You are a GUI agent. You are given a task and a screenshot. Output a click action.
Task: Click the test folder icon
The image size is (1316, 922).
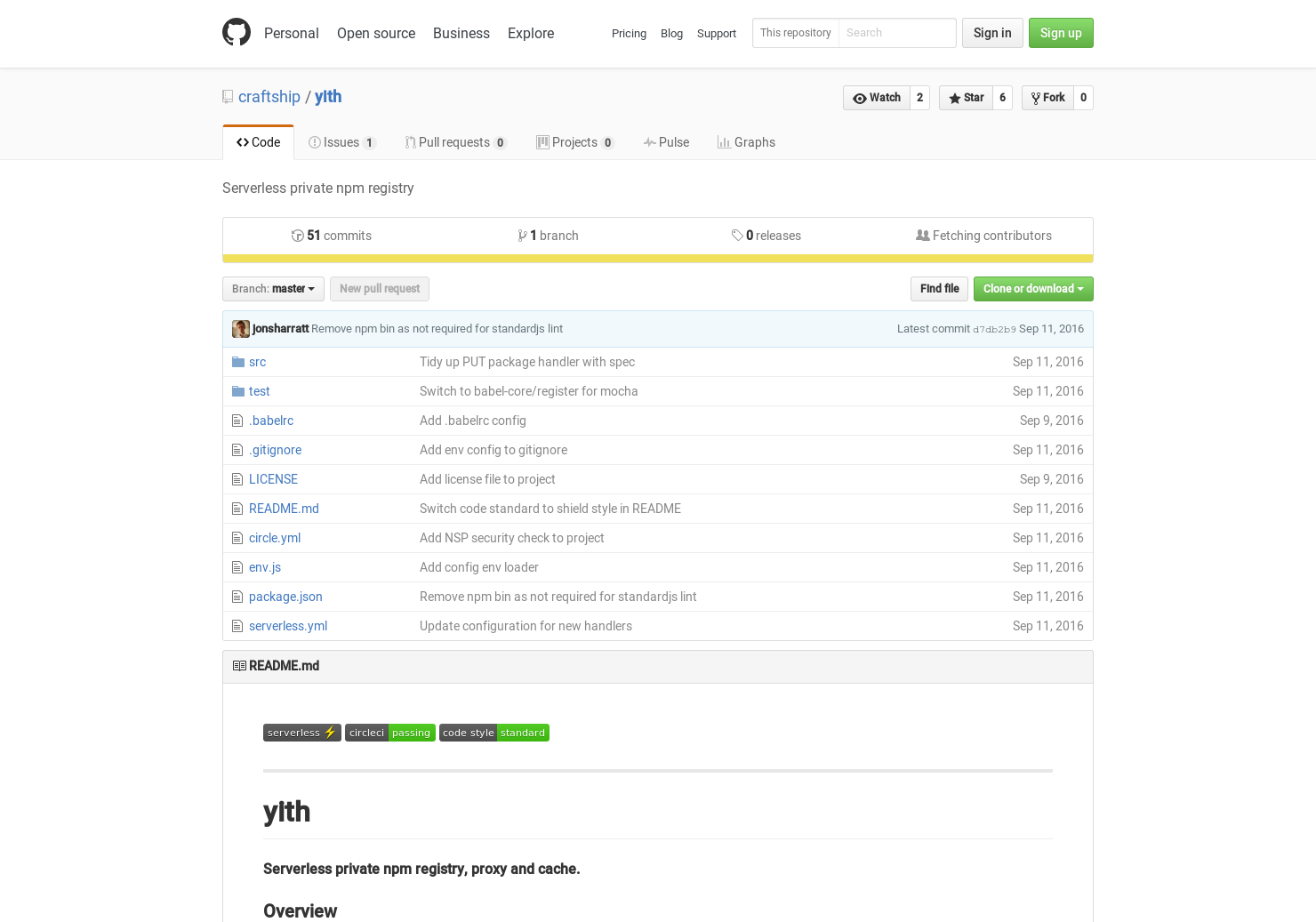point(238,391)
